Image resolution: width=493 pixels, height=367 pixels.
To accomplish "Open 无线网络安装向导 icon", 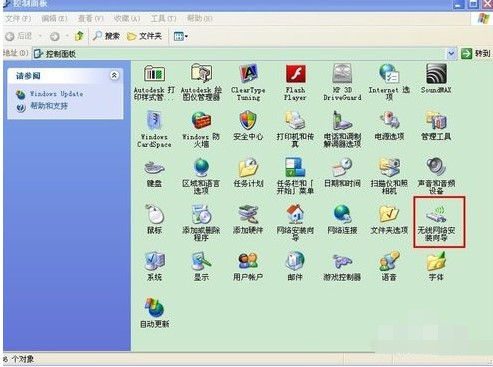I will tap(436, 215).
